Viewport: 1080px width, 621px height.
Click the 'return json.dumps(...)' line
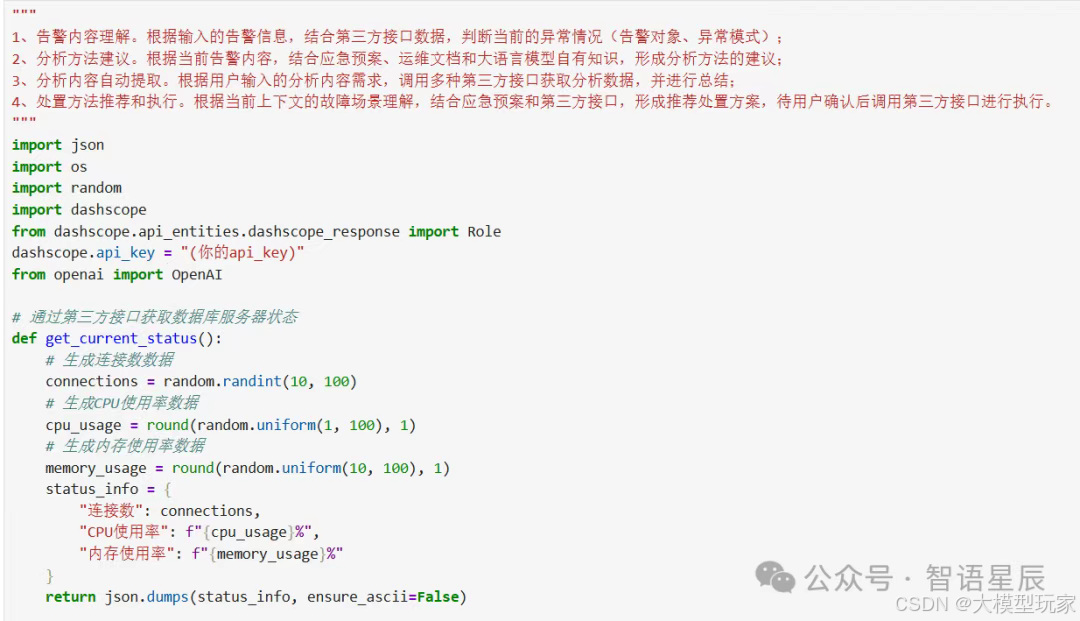tap(256, 597)
